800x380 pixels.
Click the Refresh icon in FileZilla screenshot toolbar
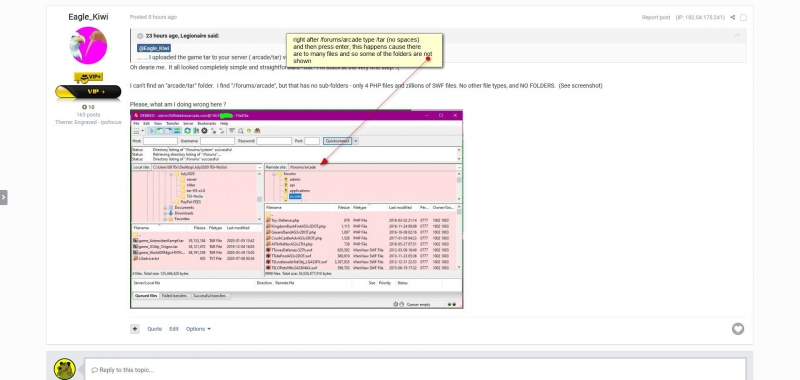[x=187, y=131]
